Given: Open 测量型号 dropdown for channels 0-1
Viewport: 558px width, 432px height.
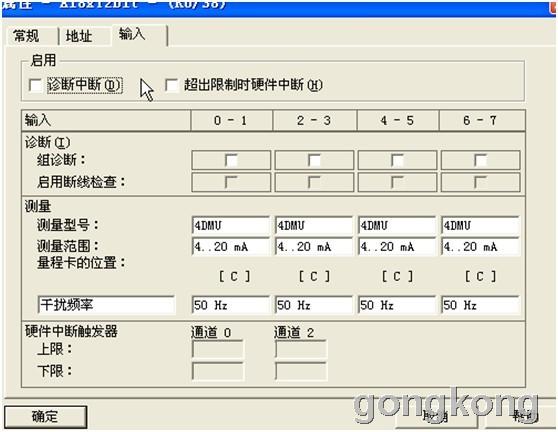Looking at the screenshot, I should tap(231, 225).
